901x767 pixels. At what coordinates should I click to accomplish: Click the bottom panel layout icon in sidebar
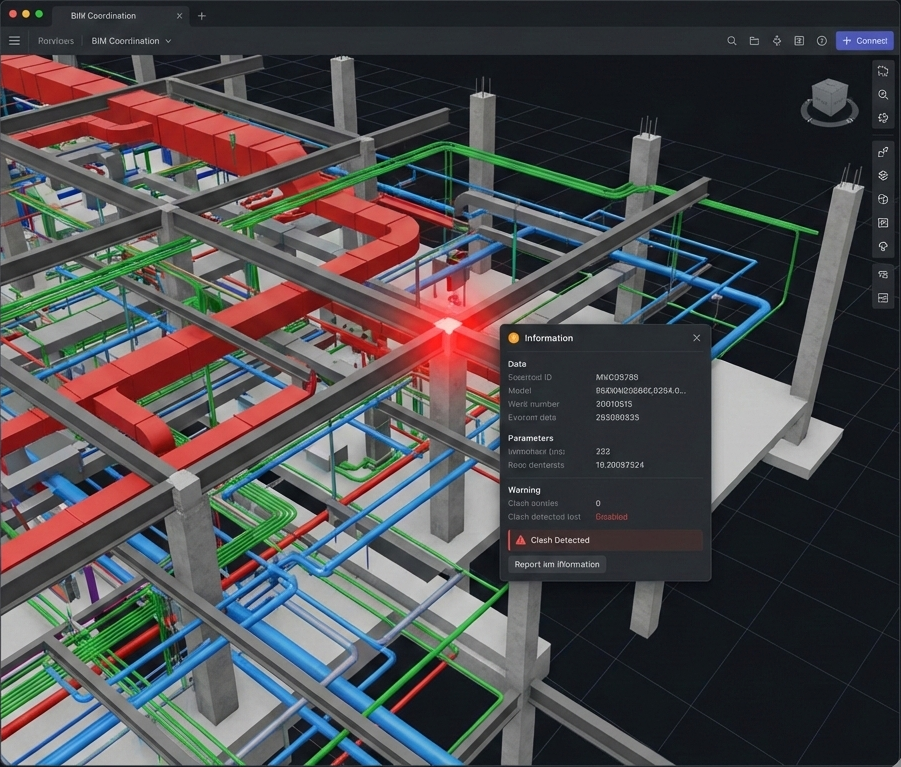click(x=883, y=298)
